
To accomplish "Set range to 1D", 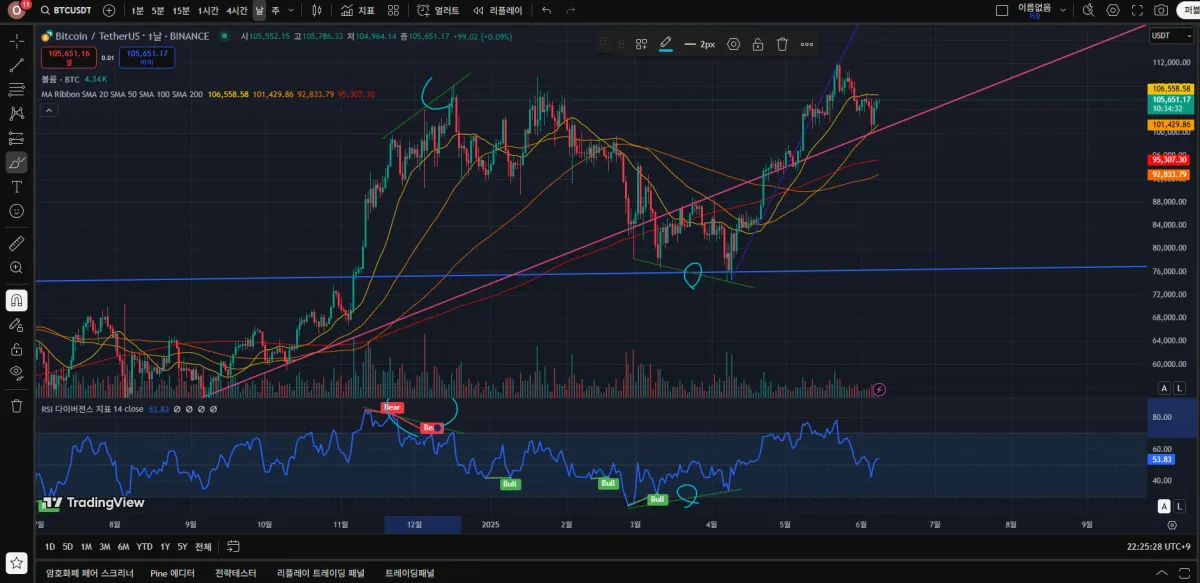I will coord(50,547).
